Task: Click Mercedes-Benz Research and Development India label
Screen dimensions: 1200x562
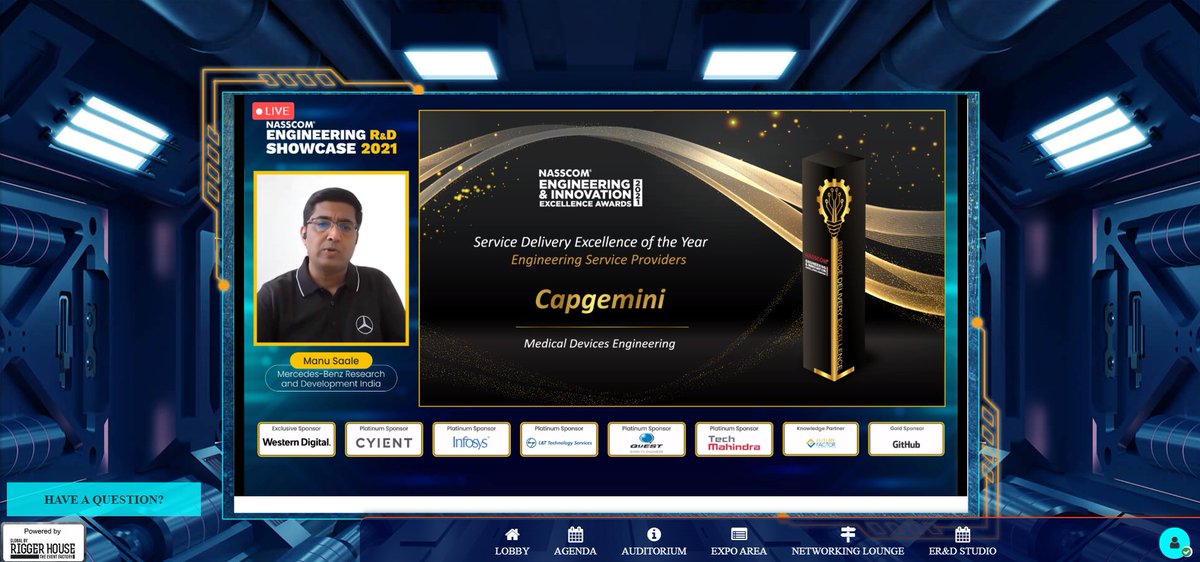Action: pyautogui.click(x=331, y=378)
